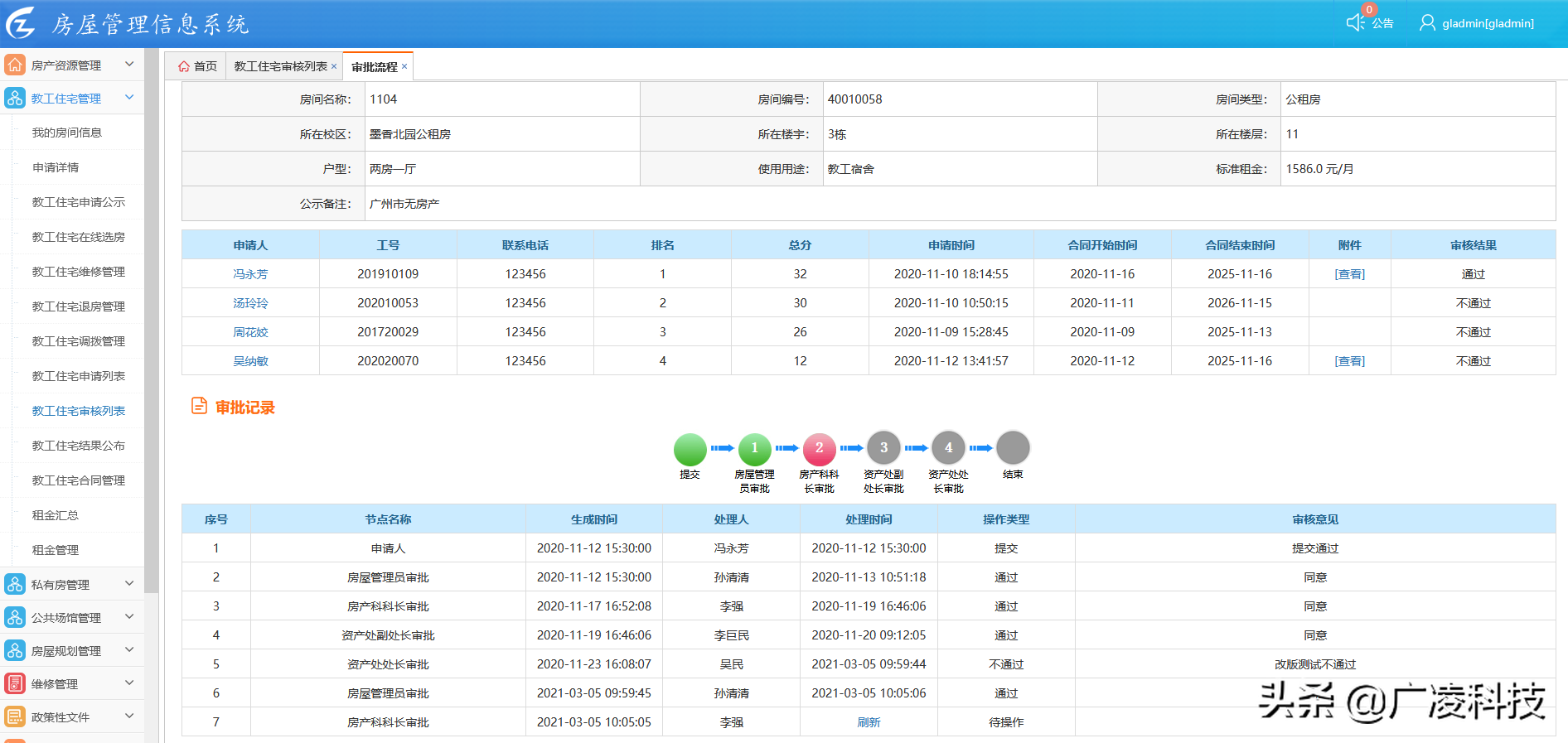
Task: Open 申请详情 in sidebar
Action: click(x=56, y=167)
